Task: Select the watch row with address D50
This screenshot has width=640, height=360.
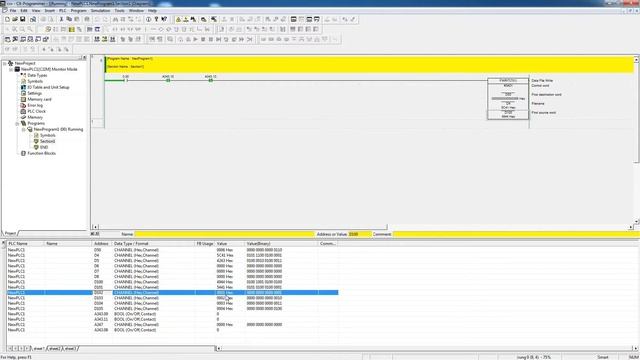Action: [172, 250]
